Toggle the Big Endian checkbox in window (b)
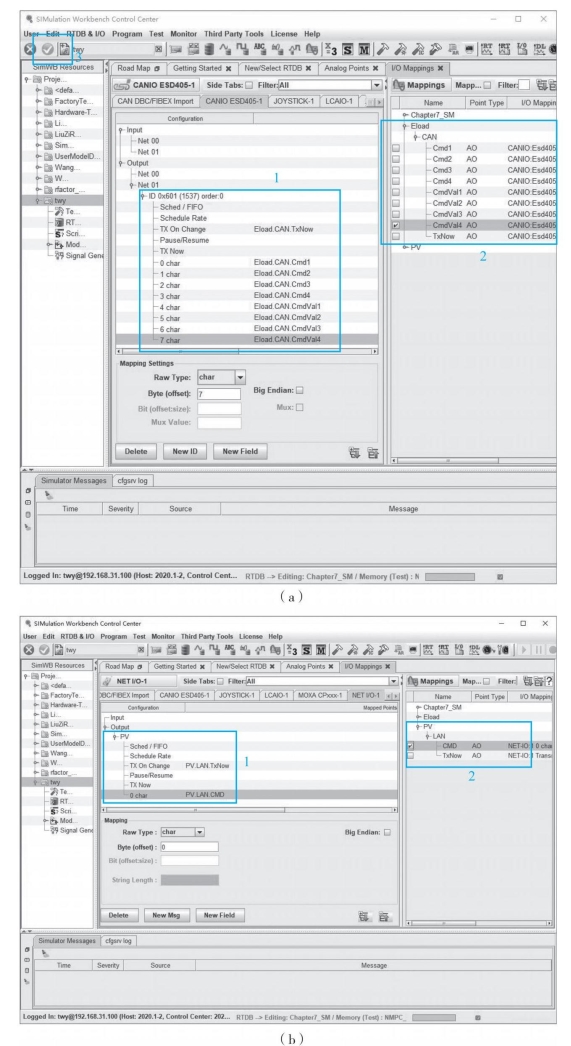The height and width of the screenshot is (1046, 571). [387, 832]
